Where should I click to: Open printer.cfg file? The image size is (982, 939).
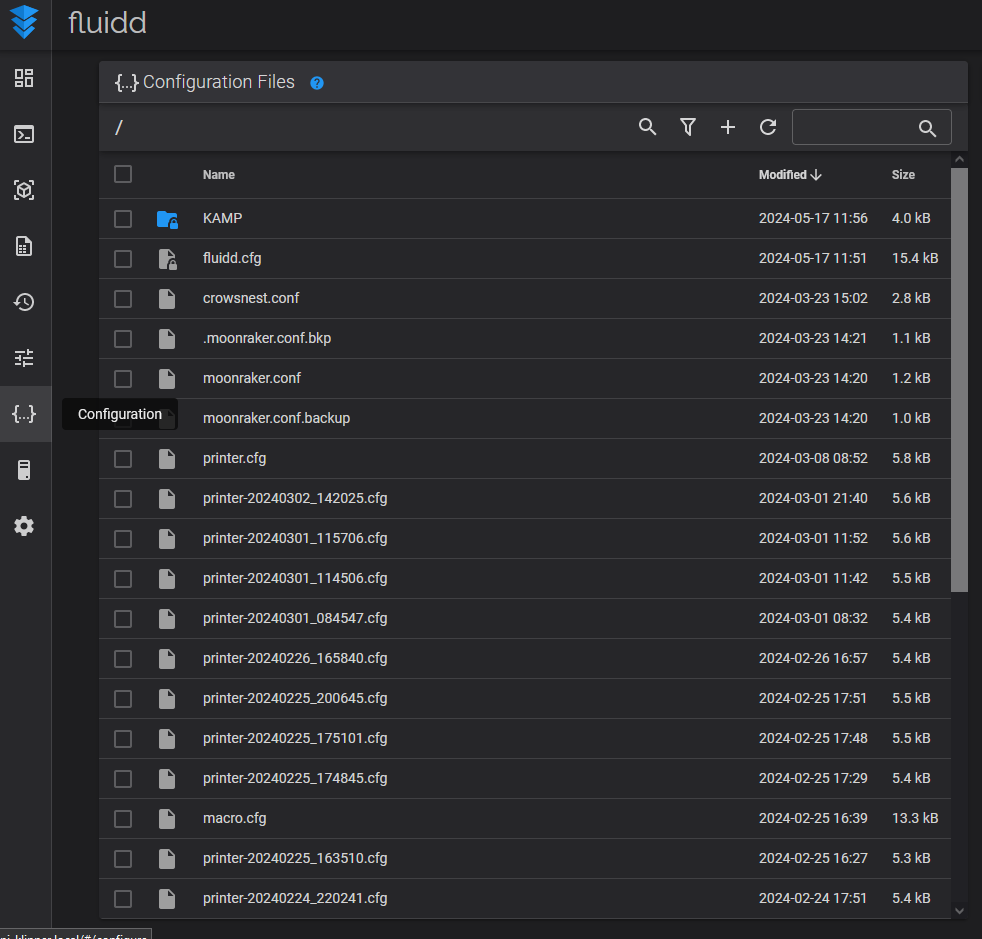click(x=234, y=458)
